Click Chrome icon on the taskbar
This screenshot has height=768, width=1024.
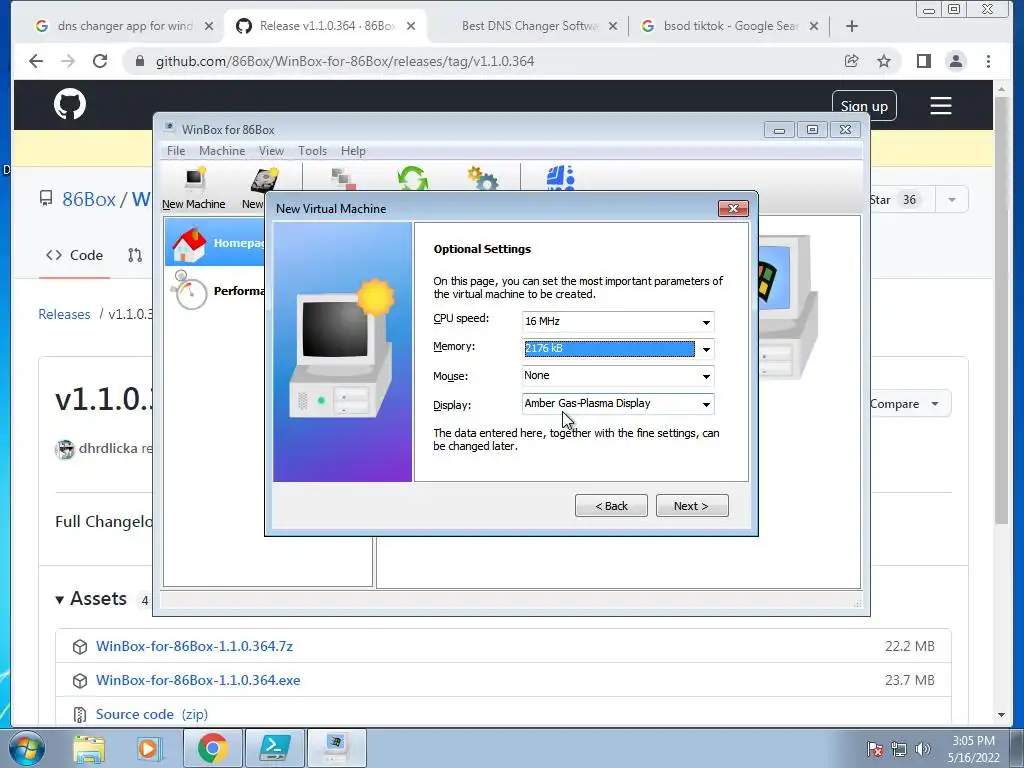pos(212,748)
